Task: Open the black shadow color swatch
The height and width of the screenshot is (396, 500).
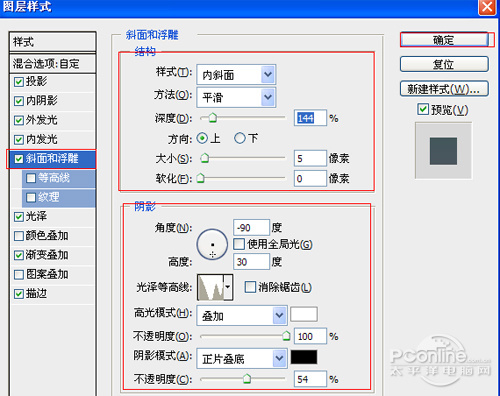Action: (x=304, y=357)
